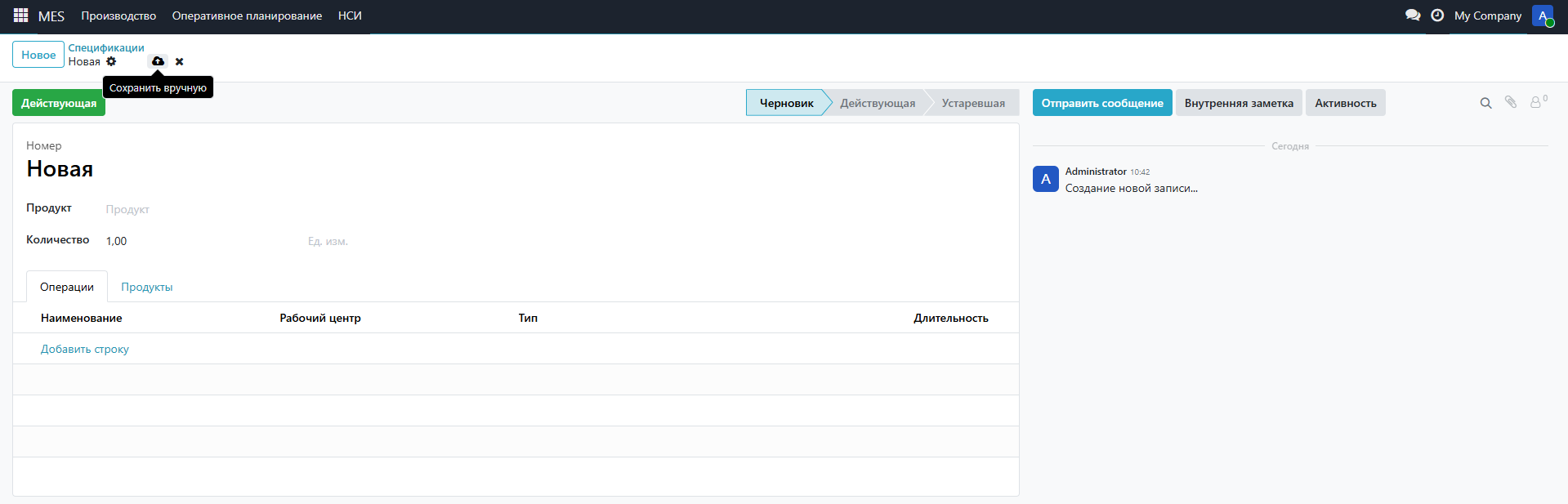Search chatter messages with the magnifier icon
The width and height of the screenshot is (1568, 504).
pos(1486,103)
